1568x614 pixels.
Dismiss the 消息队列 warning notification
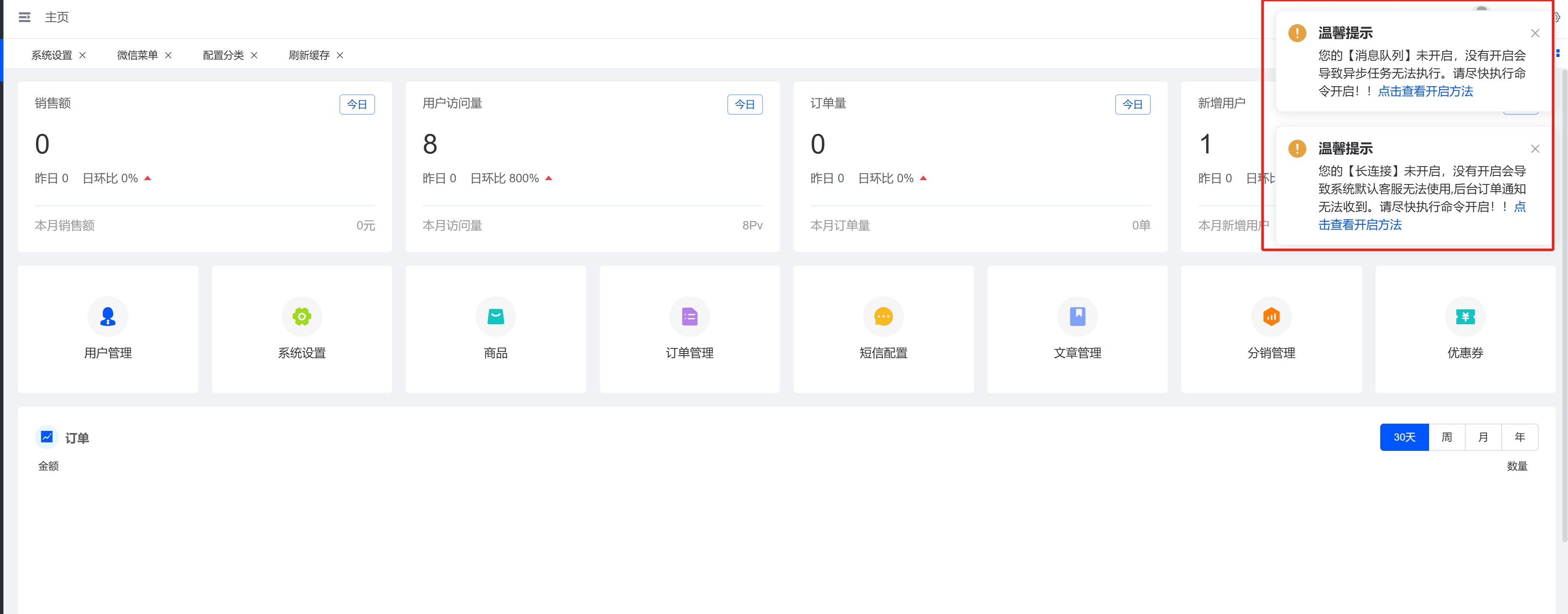point(1535,34)
